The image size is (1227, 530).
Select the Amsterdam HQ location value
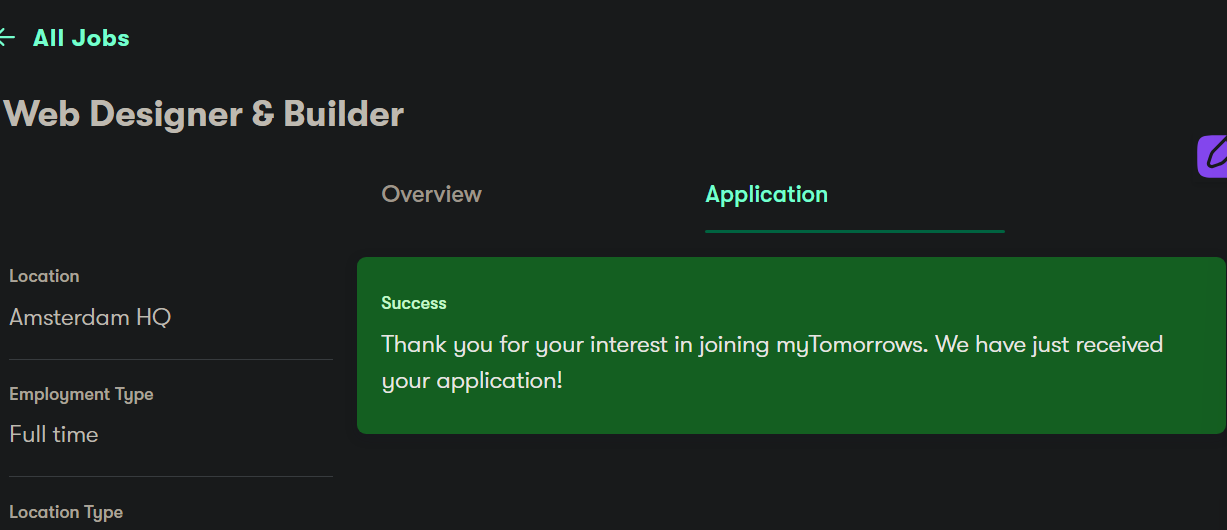[90, 318]
